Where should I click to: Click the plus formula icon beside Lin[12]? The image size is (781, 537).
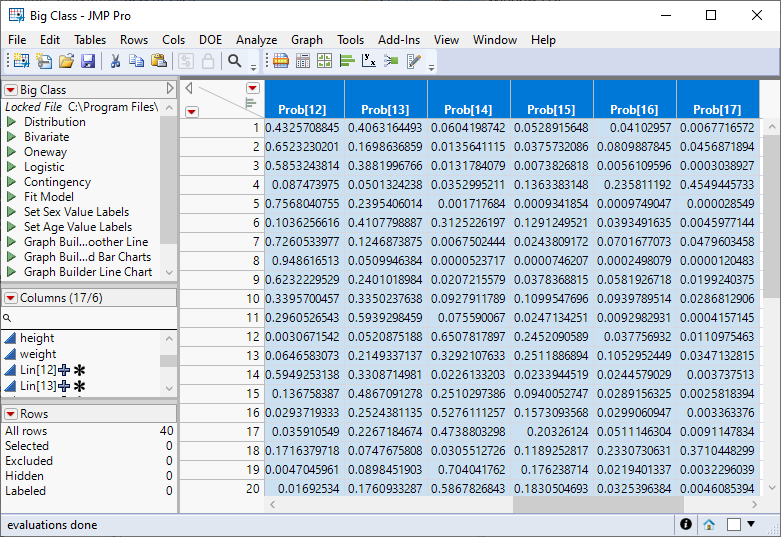click(x=65, y=370)
